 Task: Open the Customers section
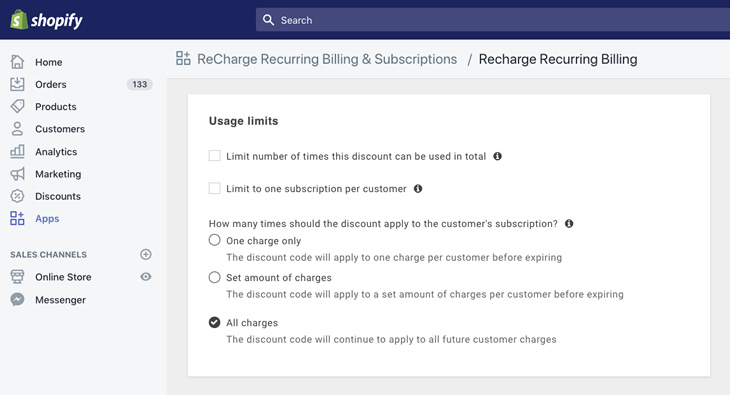[60, 129]
